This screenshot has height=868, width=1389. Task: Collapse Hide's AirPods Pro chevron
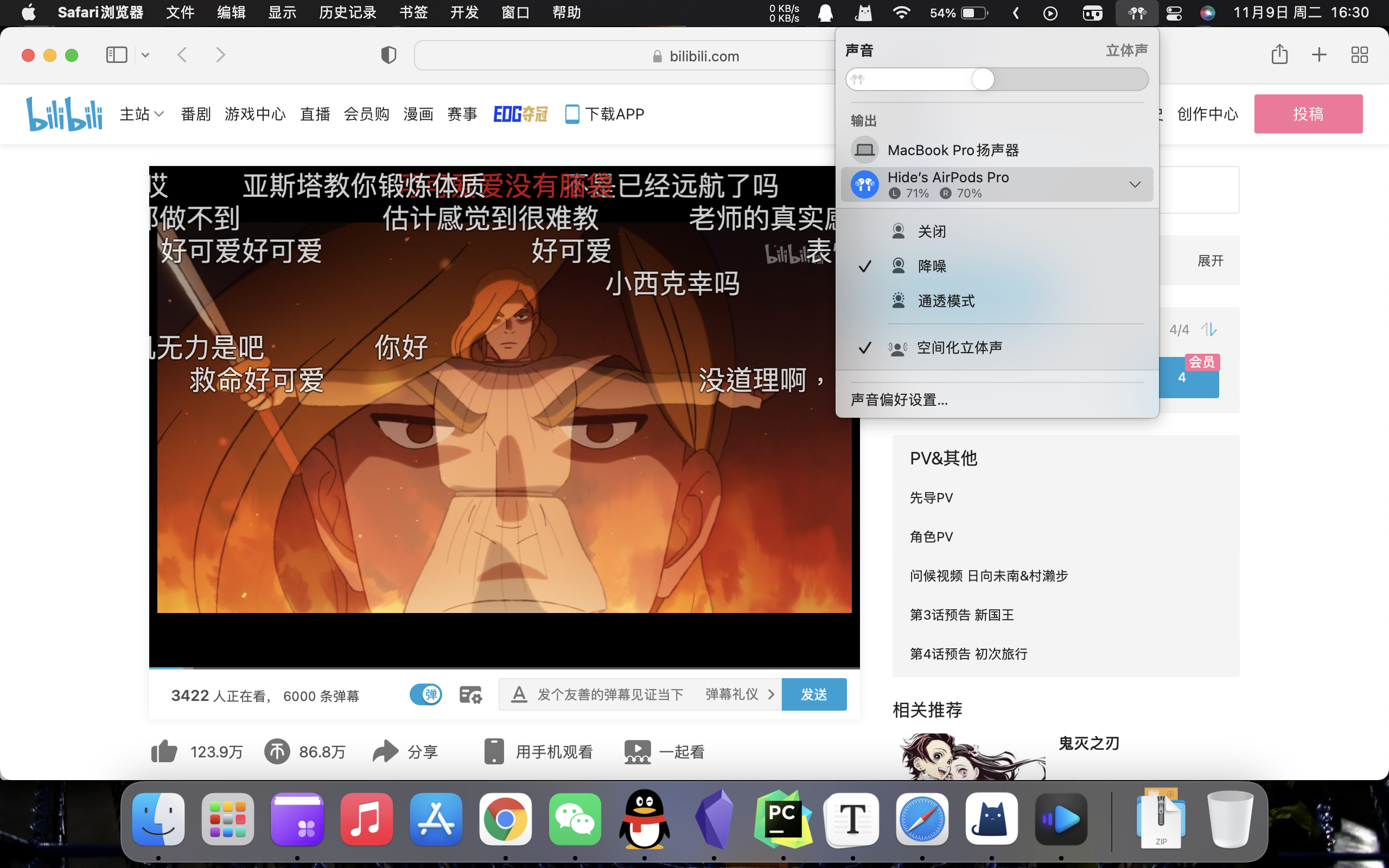(x=1134, y=184)
